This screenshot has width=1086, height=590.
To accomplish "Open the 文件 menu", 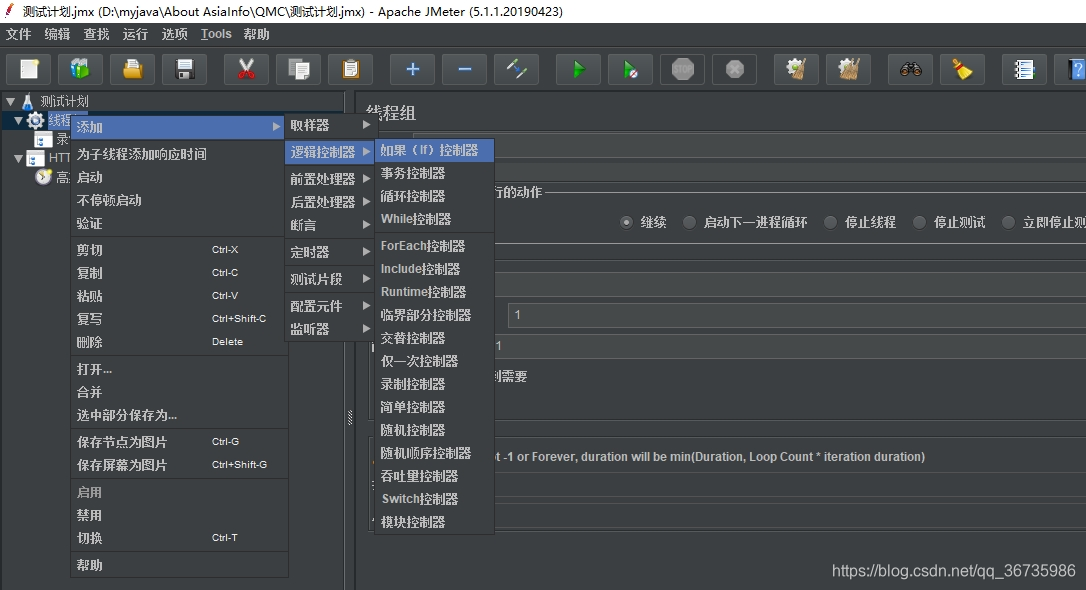I will (19, 34).
